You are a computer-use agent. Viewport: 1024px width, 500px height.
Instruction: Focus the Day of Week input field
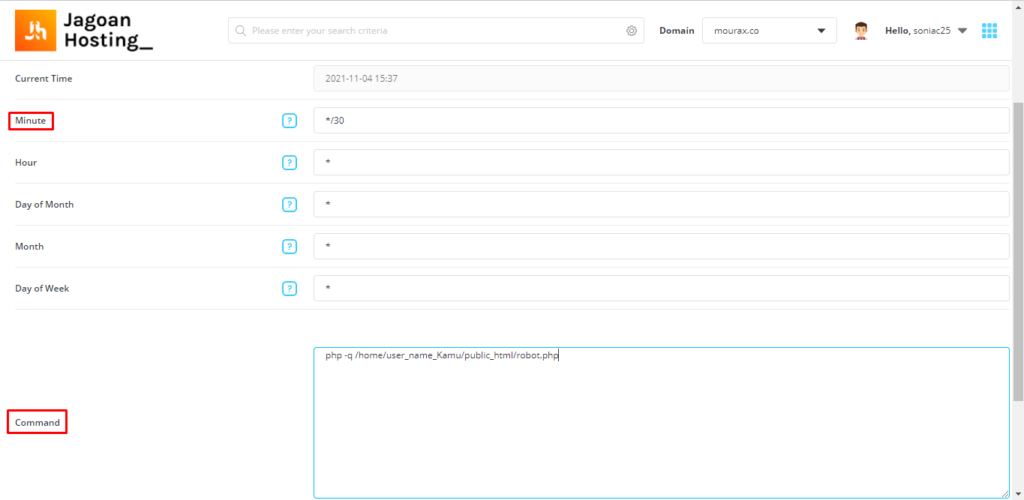[x=660, y=289]
